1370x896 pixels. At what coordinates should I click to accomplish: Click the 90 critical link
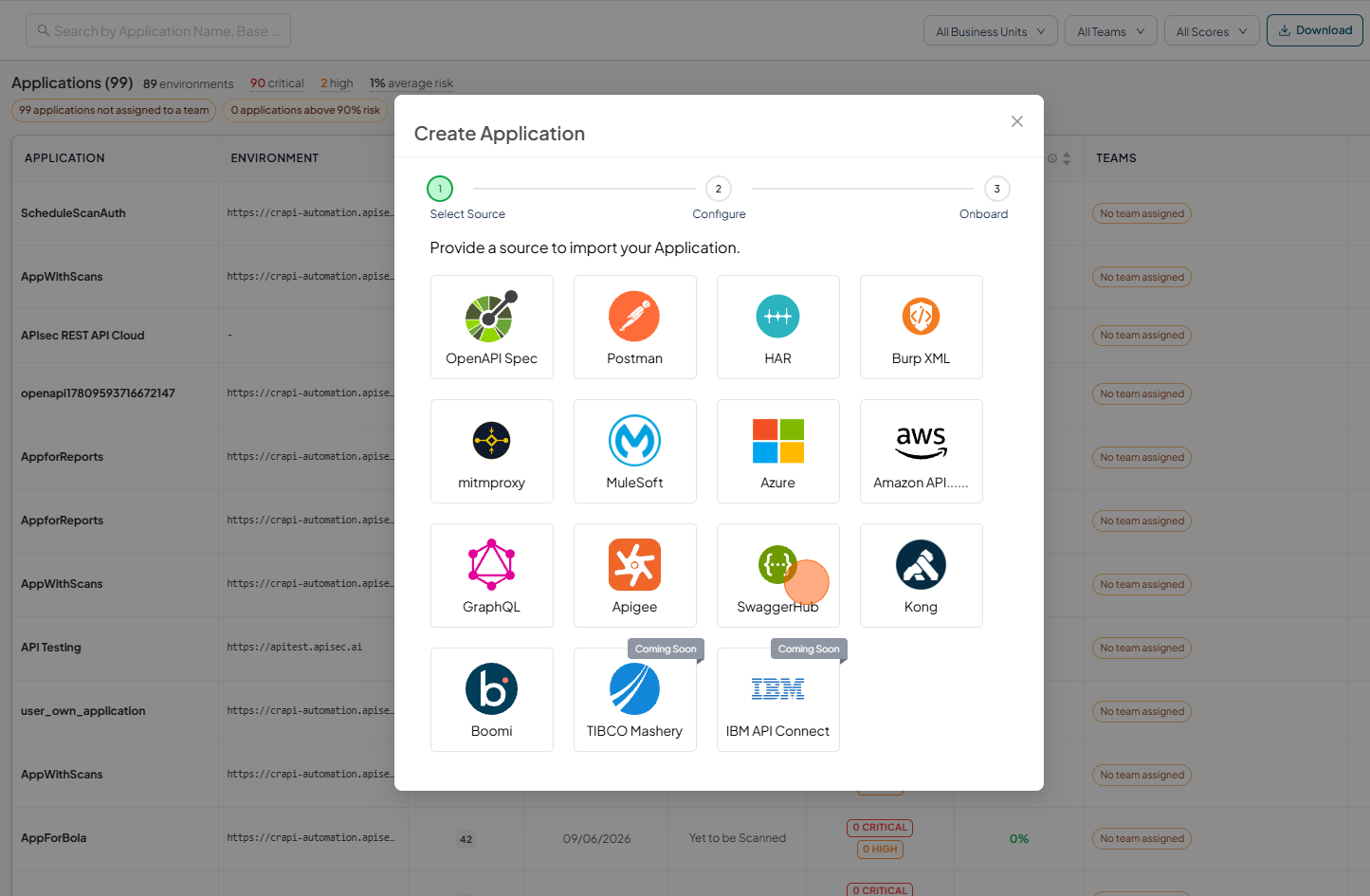pyautogui.click(x=277, y=83)
